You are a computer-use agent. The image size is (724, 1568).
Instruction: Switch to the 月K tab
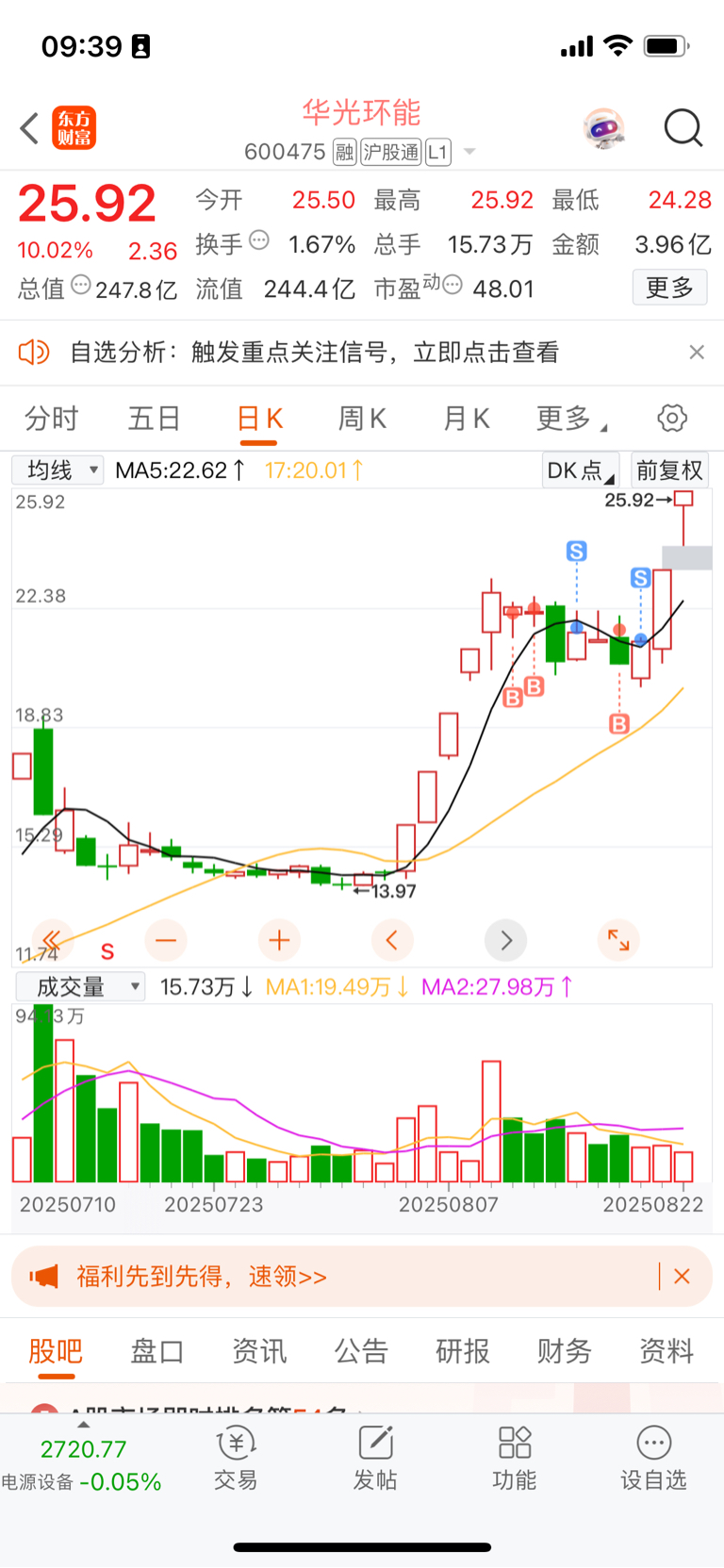[466, 418]
